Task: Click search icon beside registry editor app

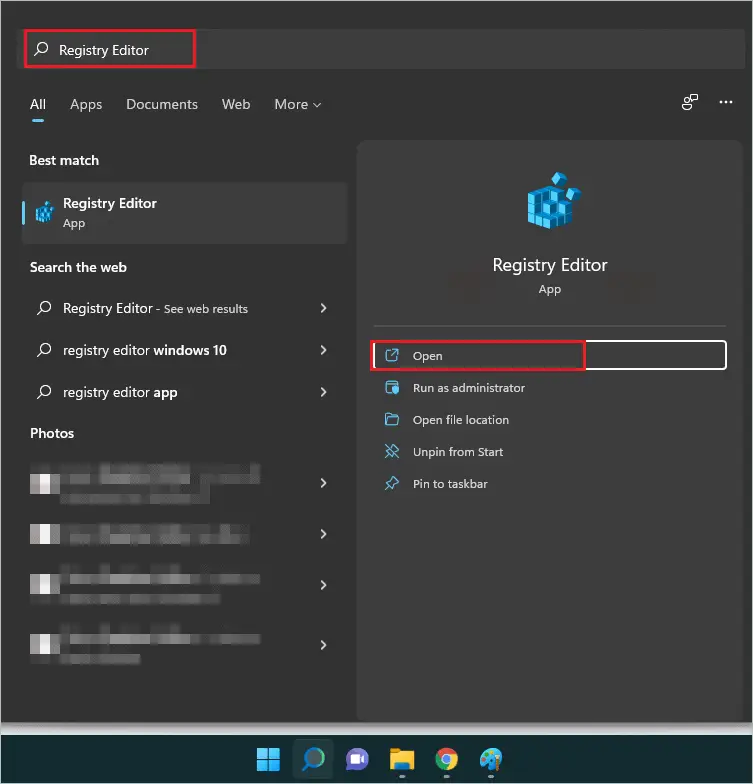Action: pyautogui.click(x=44, y=392)
